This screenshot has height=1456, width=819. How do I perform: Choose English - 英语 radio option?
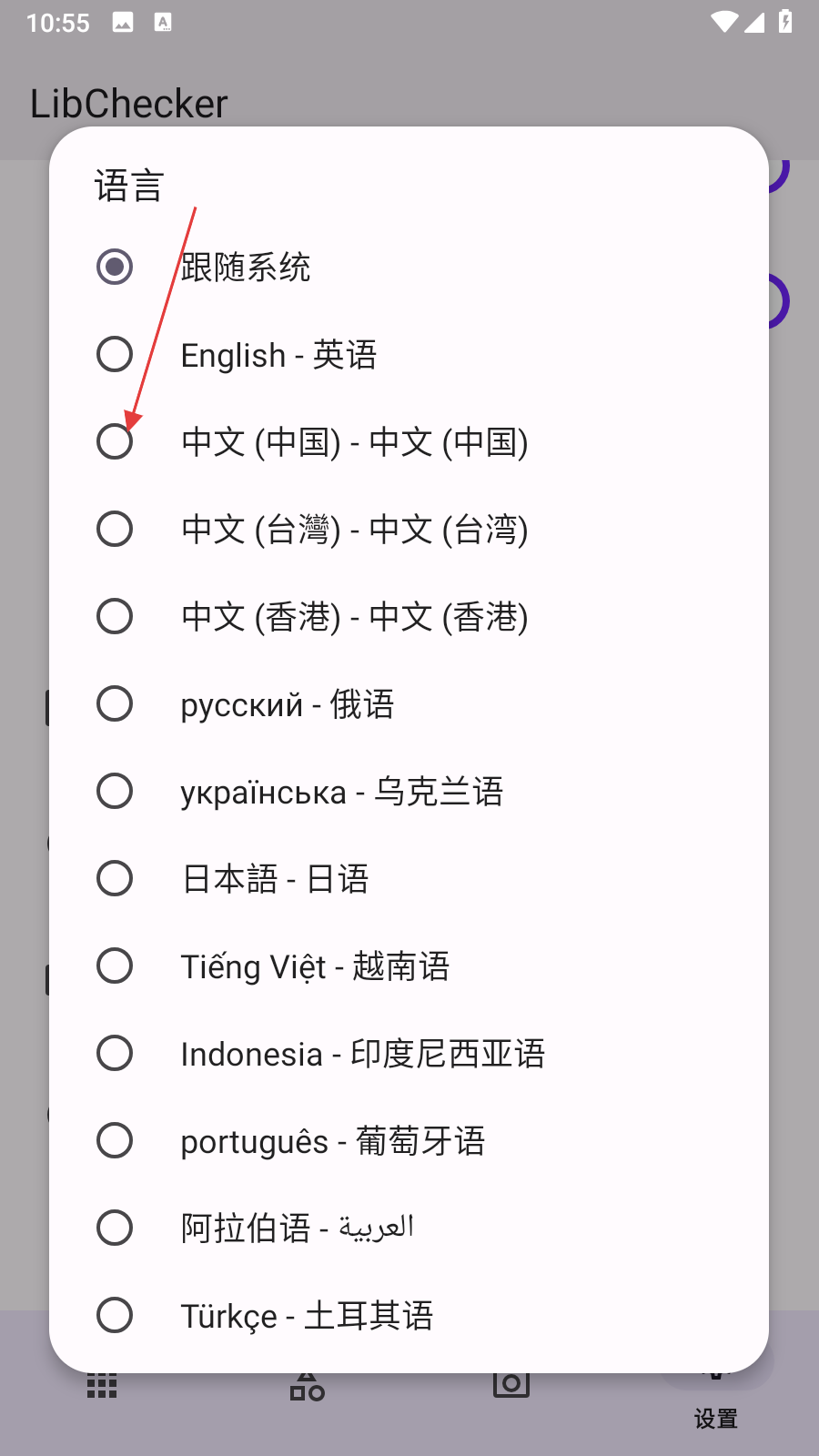pos(115,354)
